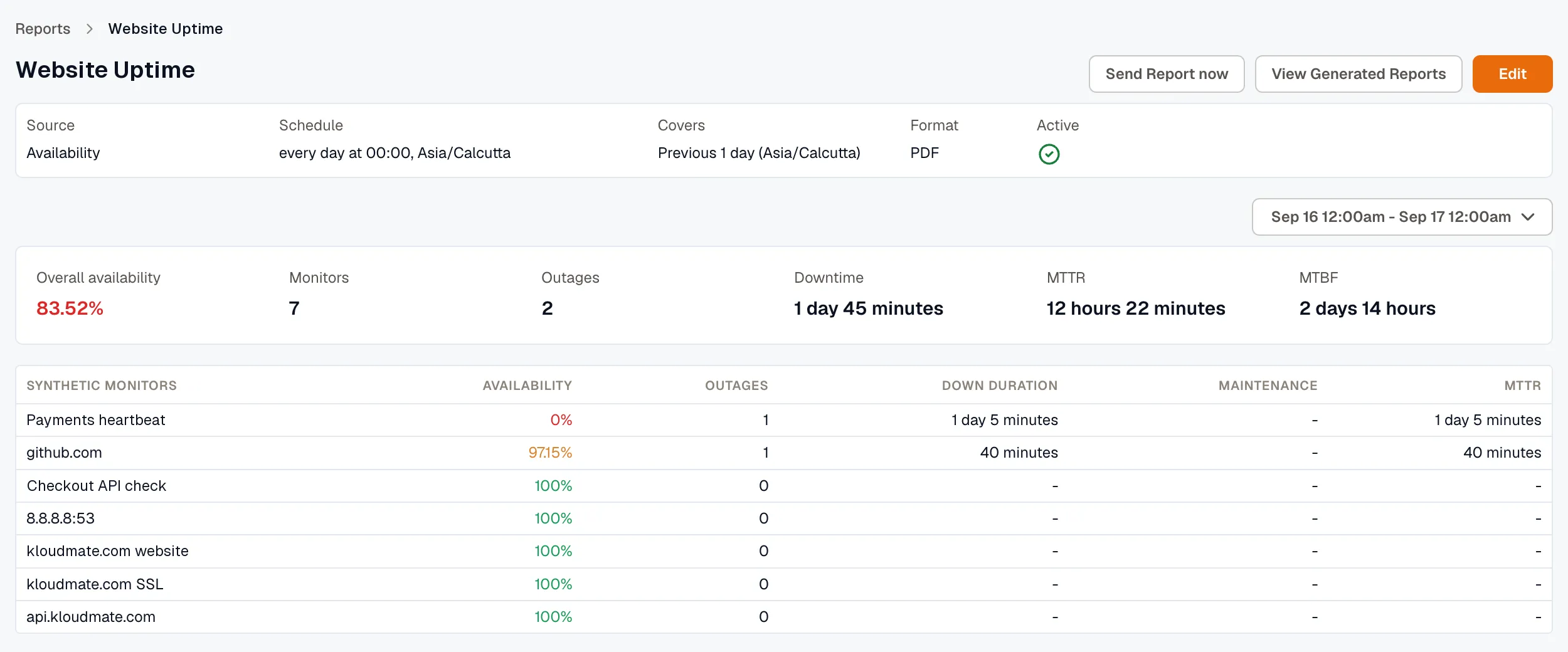Click the Outages column header
Screen dimensions: 1568x652
pyautogui.click(x=736, y=386)
